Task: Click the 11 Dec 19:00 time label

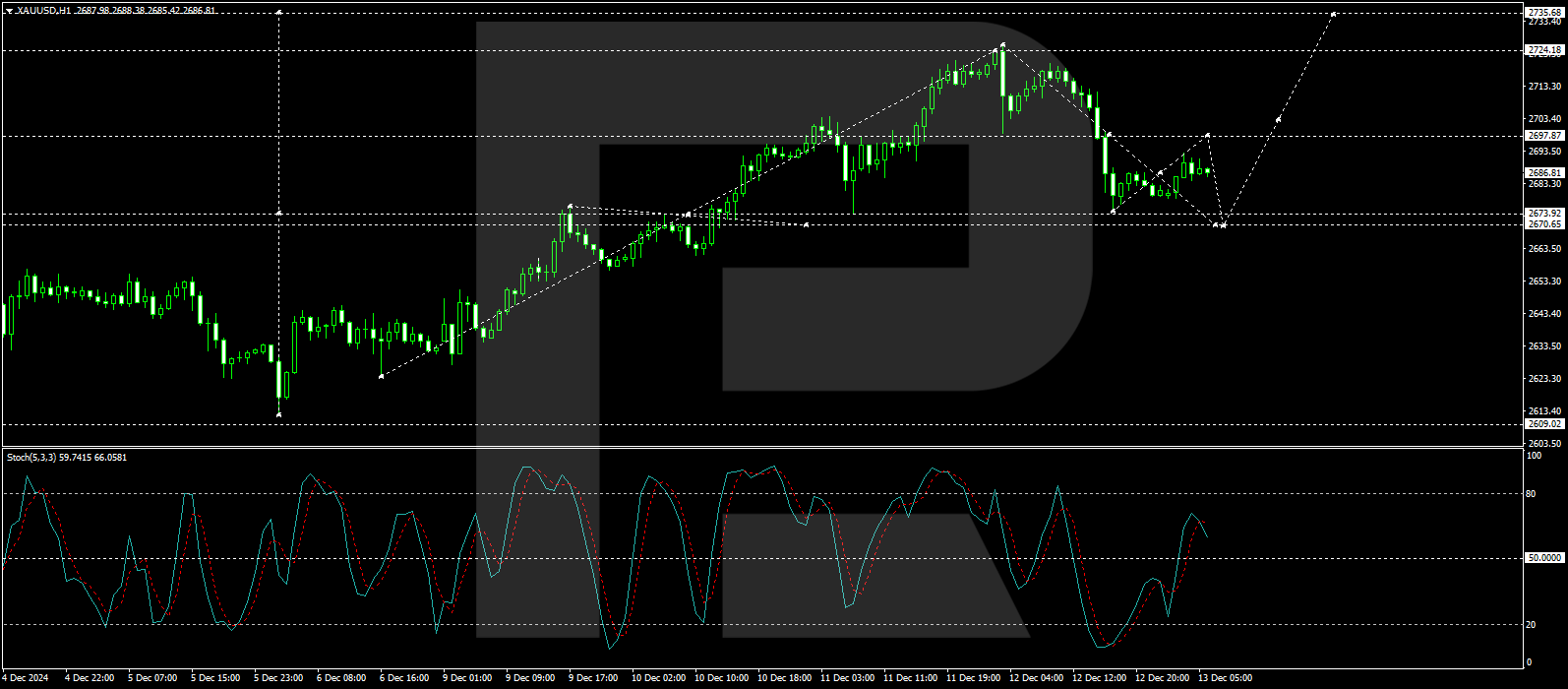Action: [973, 678]
